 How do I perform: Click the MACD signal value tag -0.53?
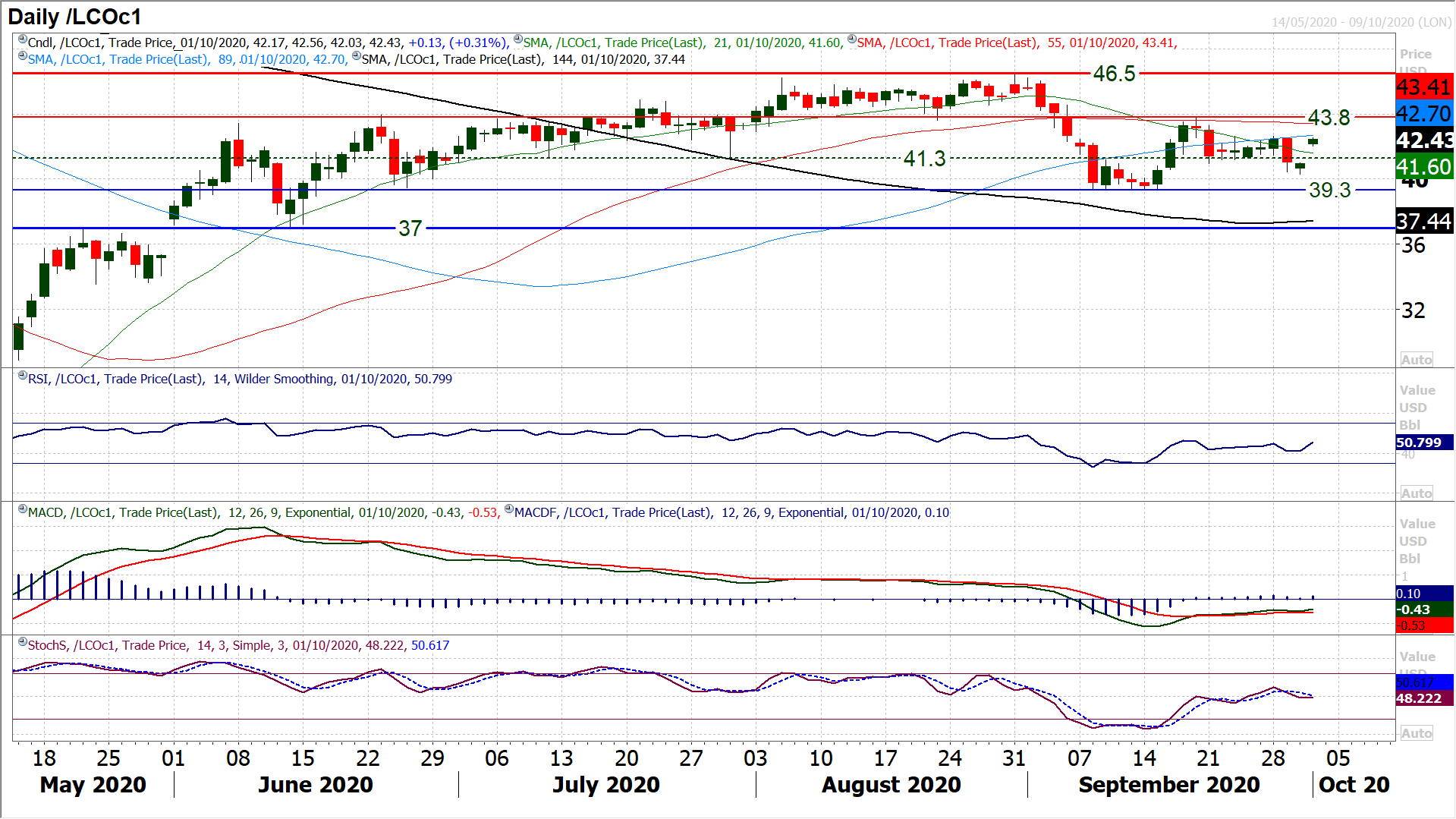[x=1424, y=625]
